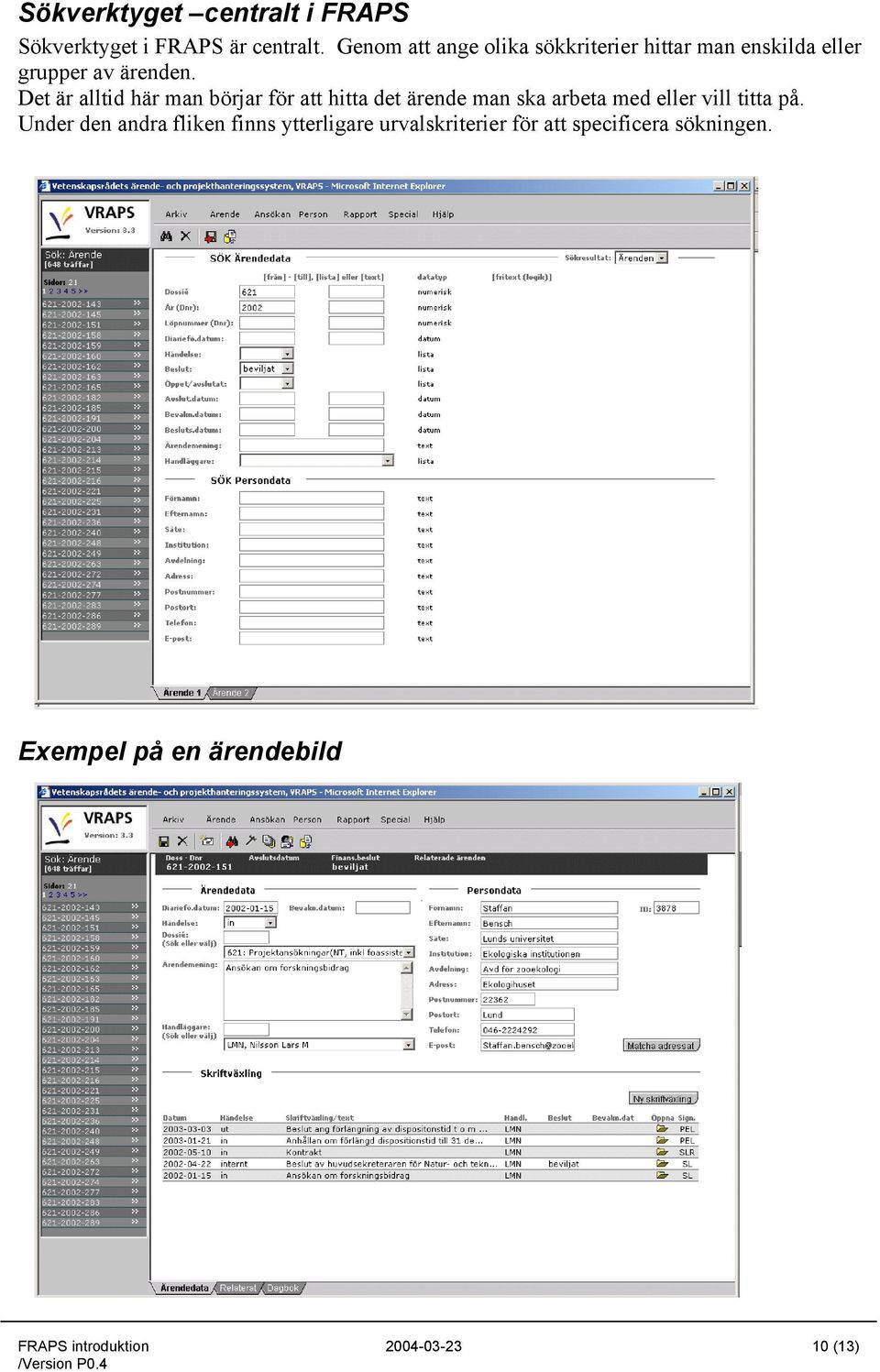Click the >> arrow beside 621-2002-143 in the search window
Viewport: 880px width, 1372px height.
tap(137, 303)
